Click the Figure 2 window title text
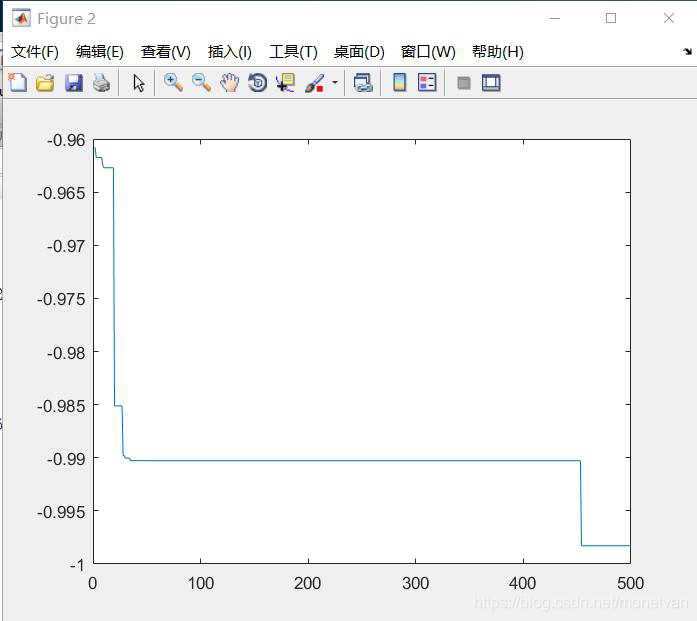Image resolution: width=697 pixels, height=621 pixels. (x=66, y=19)
